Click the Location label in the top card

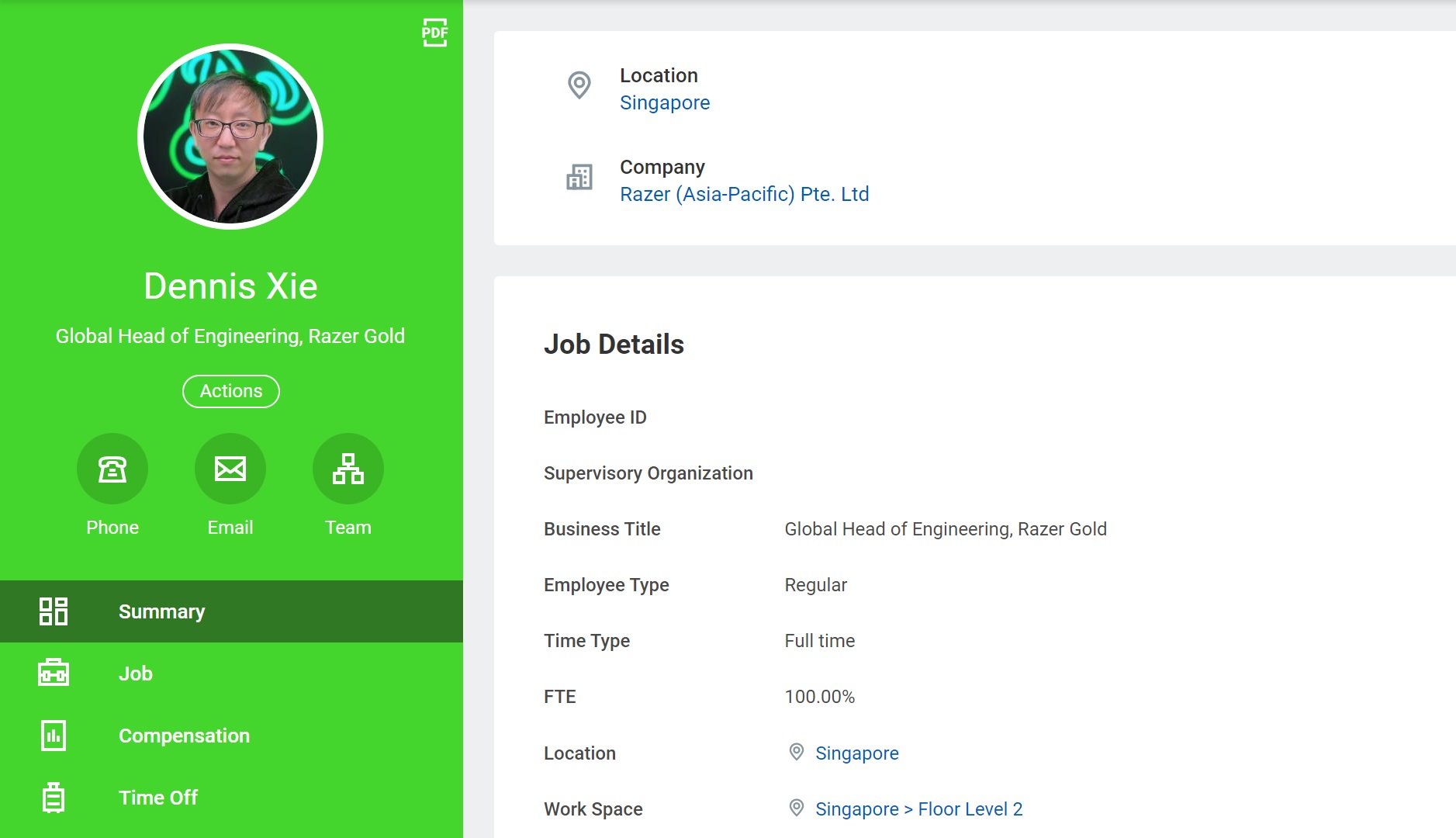659,75
